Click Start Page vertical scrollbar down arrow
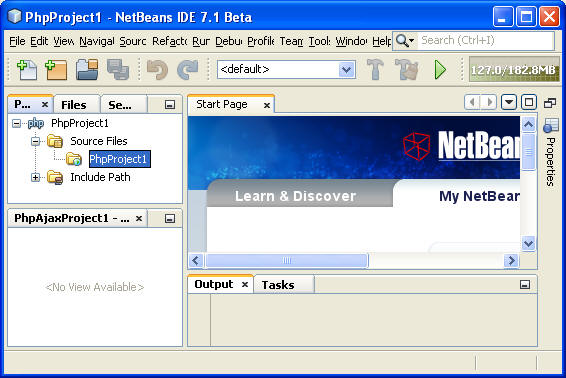The width and height of the screenshot is (566, 378). coord(528,244)
